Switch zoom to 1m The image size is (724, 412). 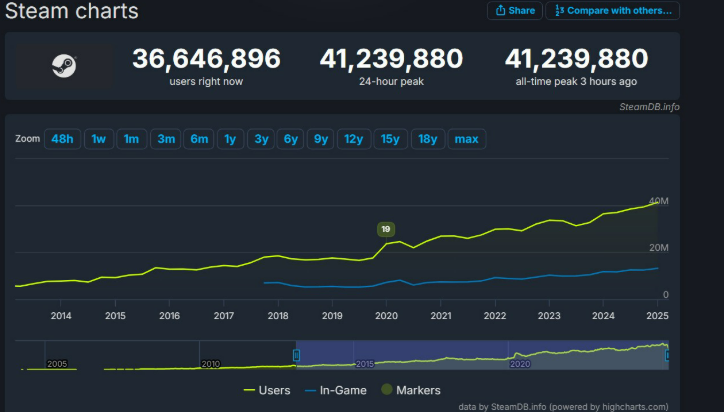[x=131, y=139]
